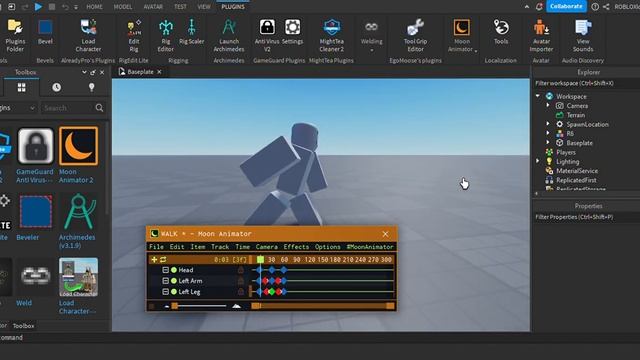Open the Avatar Importer
Screen dimensions: 640x360
(541, 35)
